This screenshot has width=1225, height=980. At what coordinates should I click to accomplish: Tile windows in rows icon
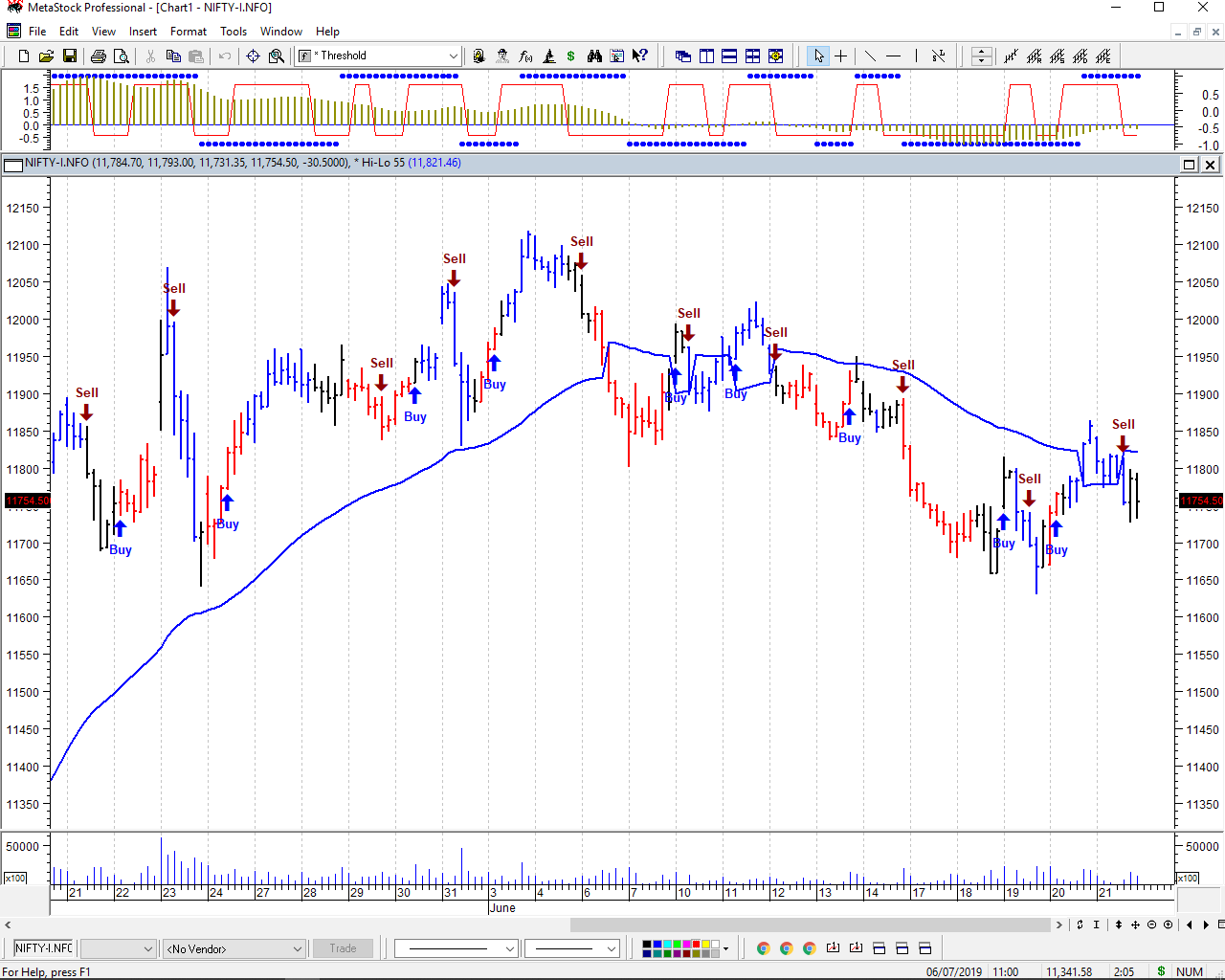(x=729, y=56)
